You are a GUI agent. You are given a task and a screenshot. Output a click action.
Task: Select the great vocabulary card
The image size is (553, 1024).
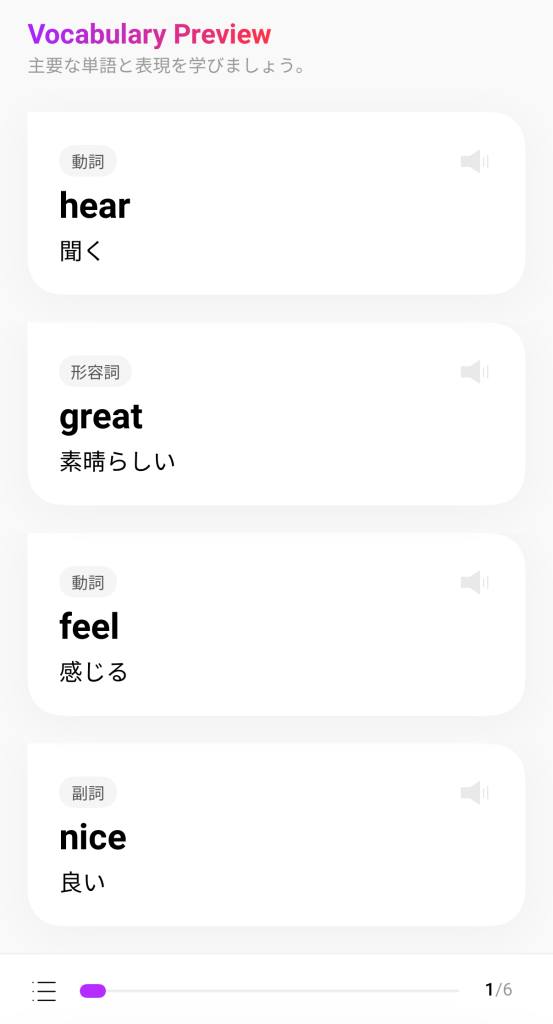276,414
